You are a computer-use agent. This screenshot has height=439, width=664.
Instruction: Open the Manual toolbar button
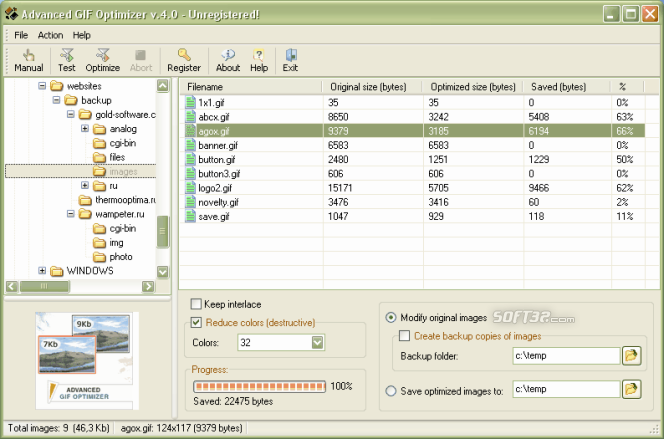28,61
